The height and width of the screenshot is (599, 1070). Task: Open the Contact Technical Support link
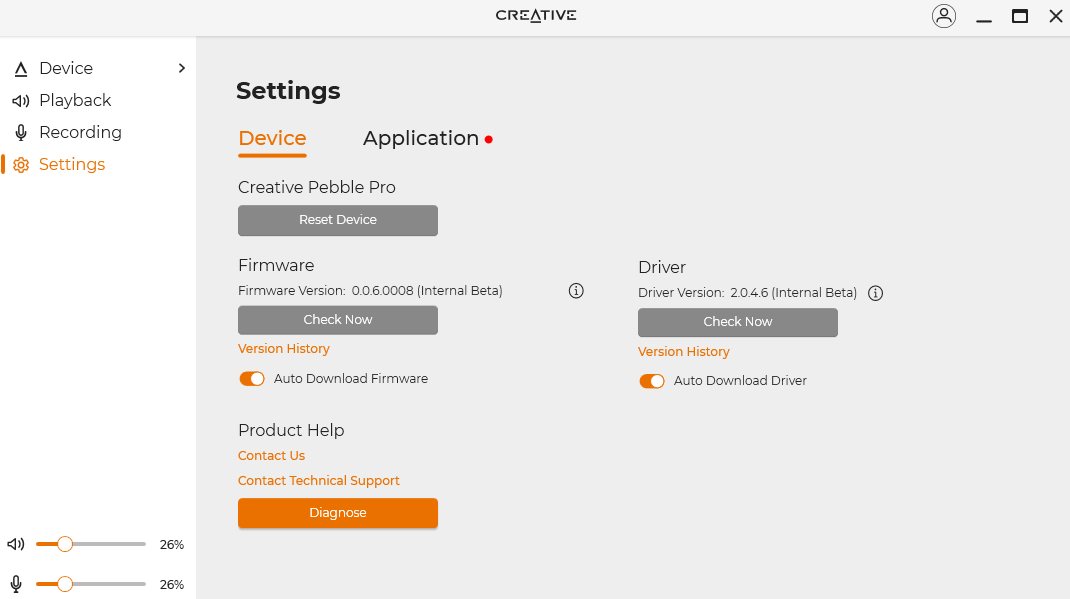pyautogui.click(x=319, y=481)
